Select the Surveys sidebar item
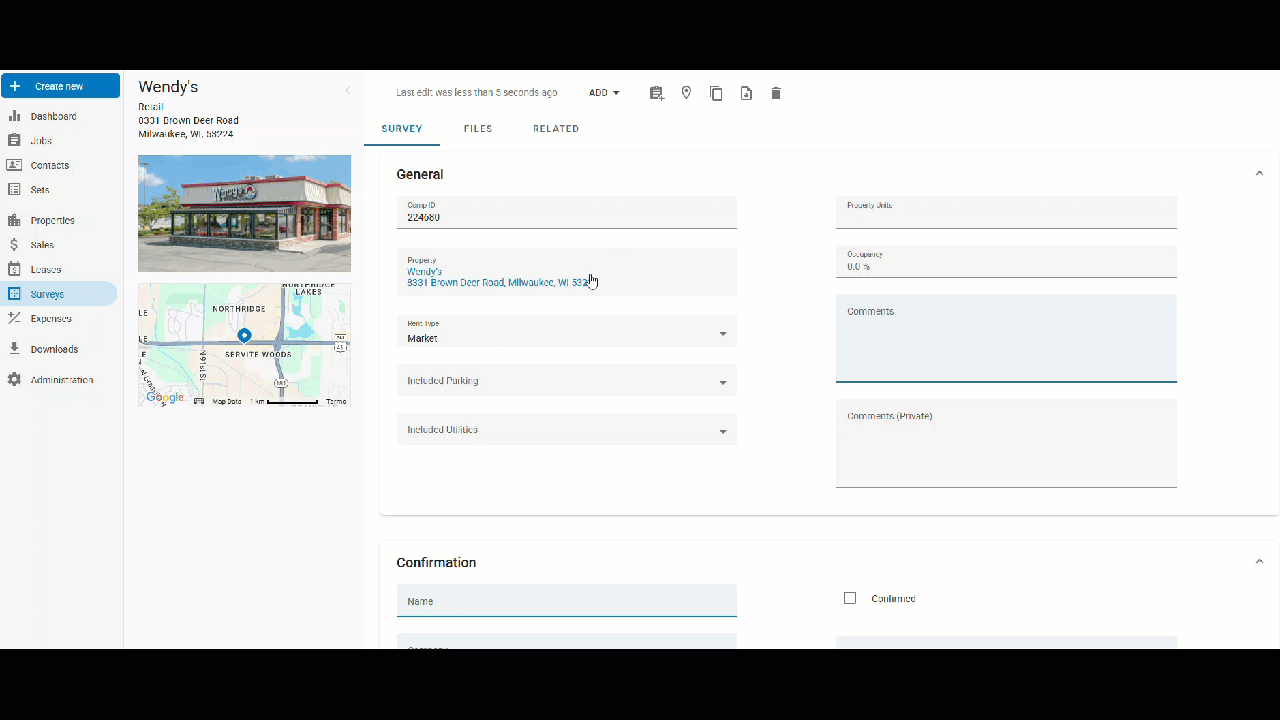1280x720 pixels. coord(59,294)
